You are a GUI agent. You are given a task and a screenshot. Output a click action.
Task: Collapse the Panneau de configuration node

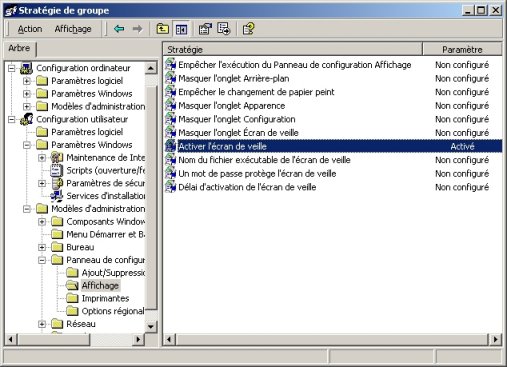(42, 260)
